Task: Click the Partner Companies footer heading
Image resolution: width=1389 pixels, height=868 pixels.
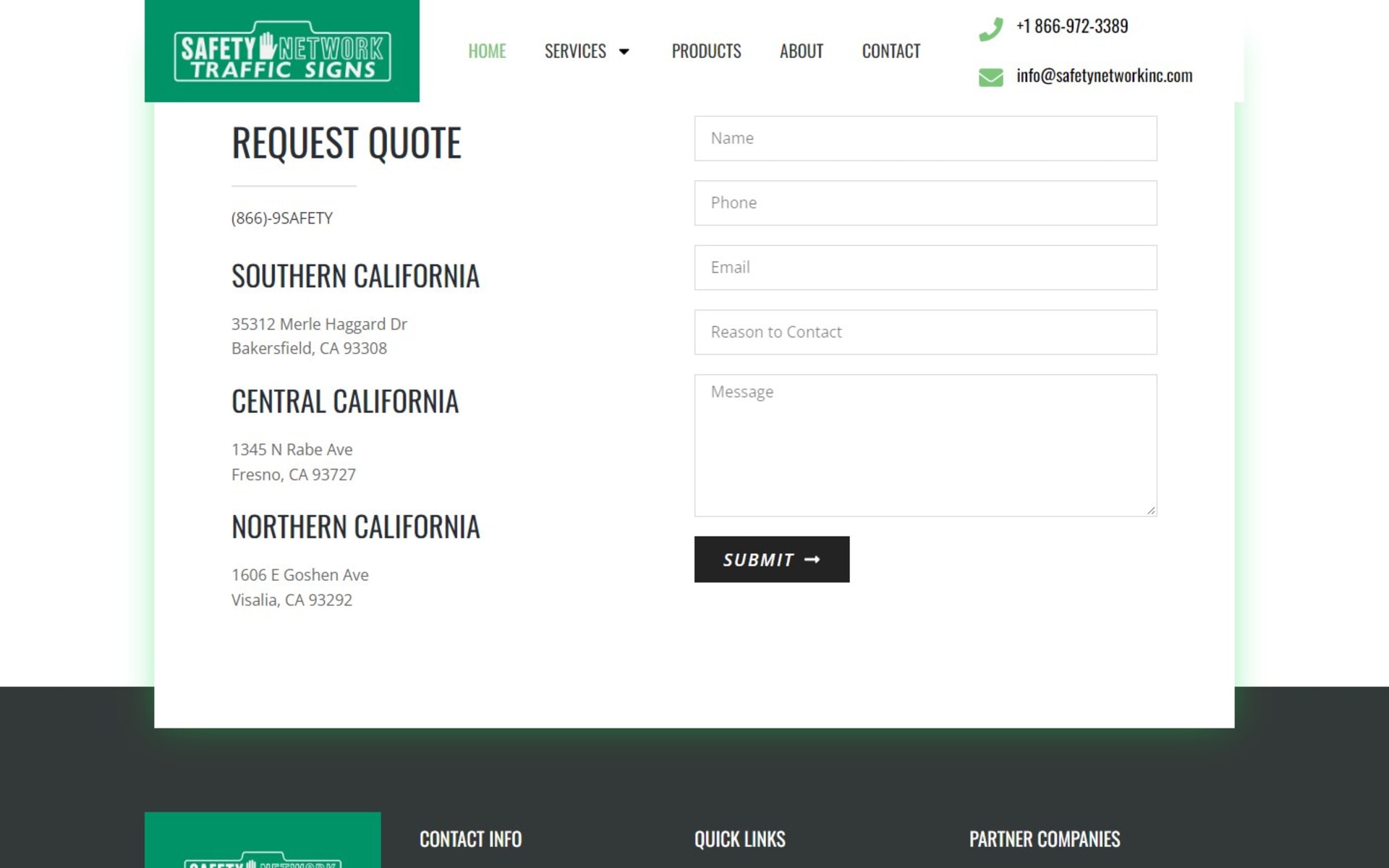Action: (1045, 839)
